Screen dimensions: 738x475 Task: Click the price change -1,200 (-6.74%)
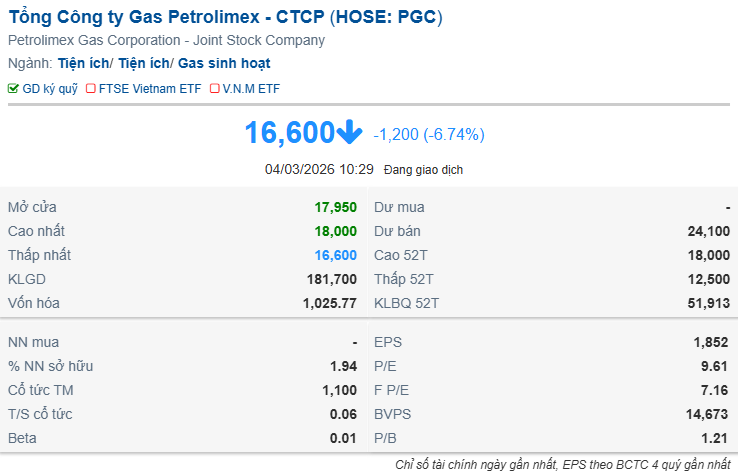coord(428,134)
